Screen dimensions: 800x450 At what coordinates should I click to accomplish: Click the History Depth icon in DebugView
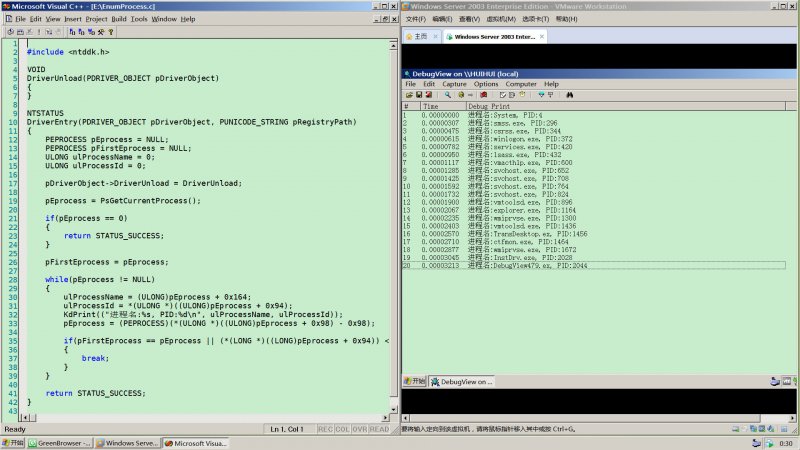pos(512,95)
